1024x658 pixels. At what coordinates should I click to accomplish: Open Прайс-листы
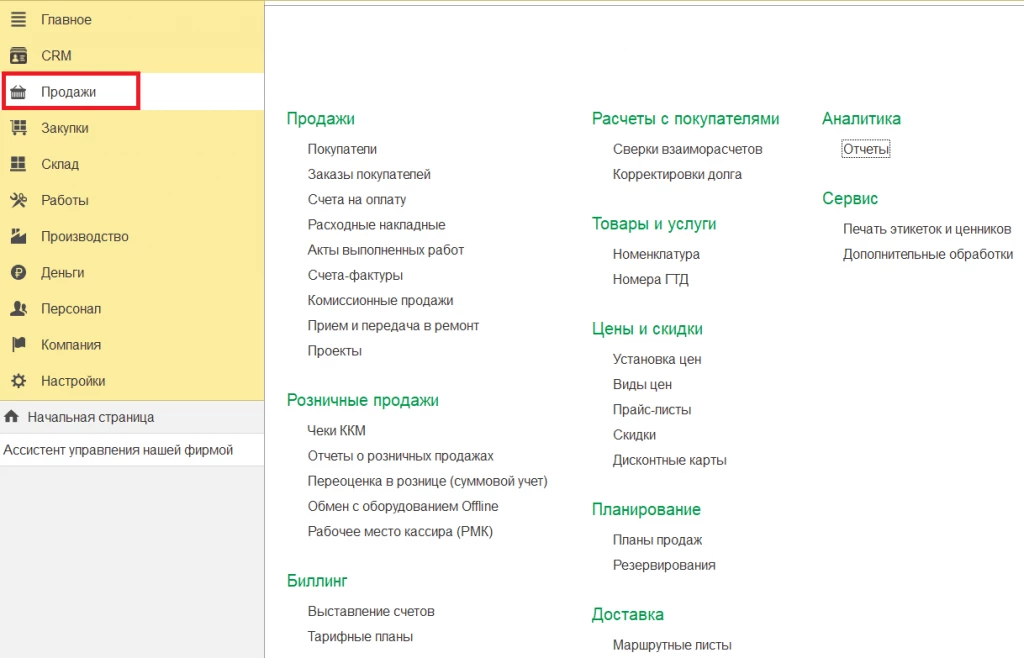click(x=652, y=410)
